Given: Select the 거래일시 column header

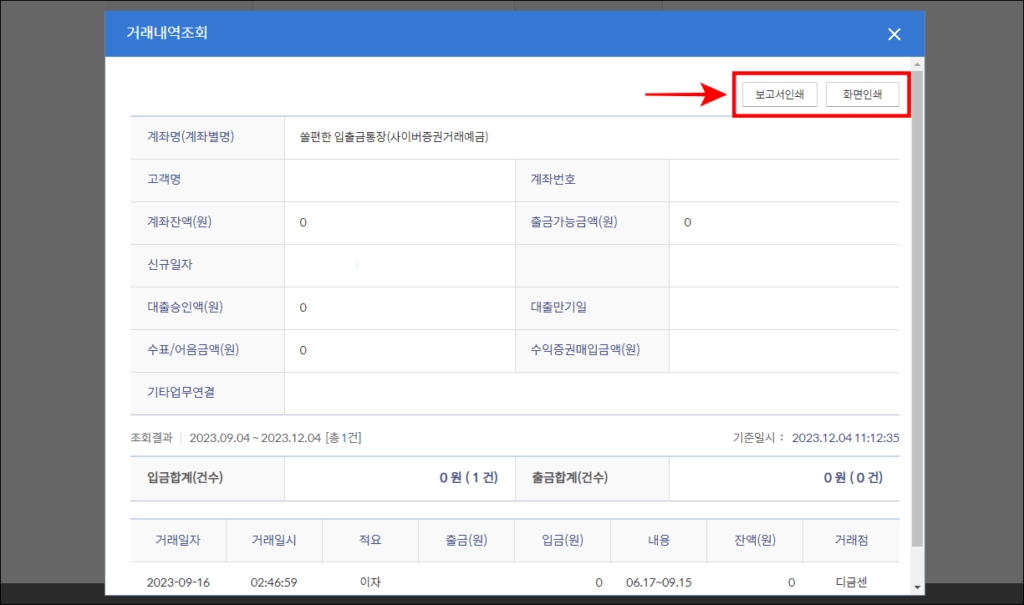Looking at the screenshot, I should [x=274, y=540].
